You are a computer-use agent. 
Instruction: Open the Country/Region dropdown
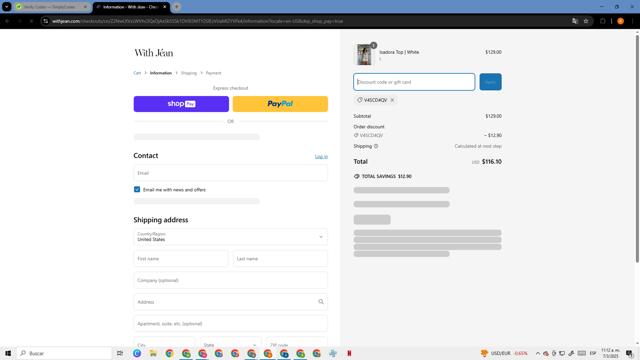click(231, 237)
